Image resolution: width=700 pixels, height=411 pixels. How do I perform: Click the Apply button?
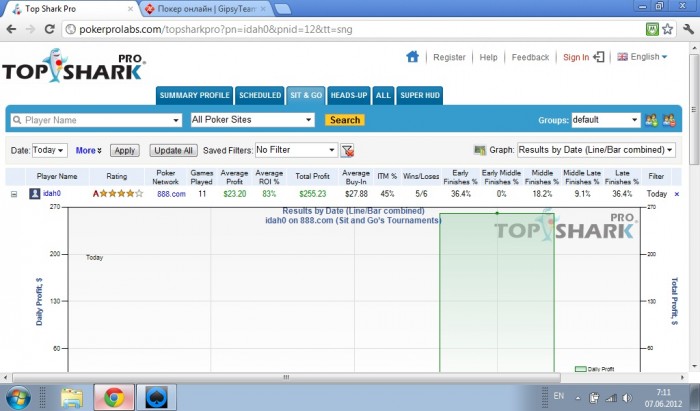click(x=125, y=150)
